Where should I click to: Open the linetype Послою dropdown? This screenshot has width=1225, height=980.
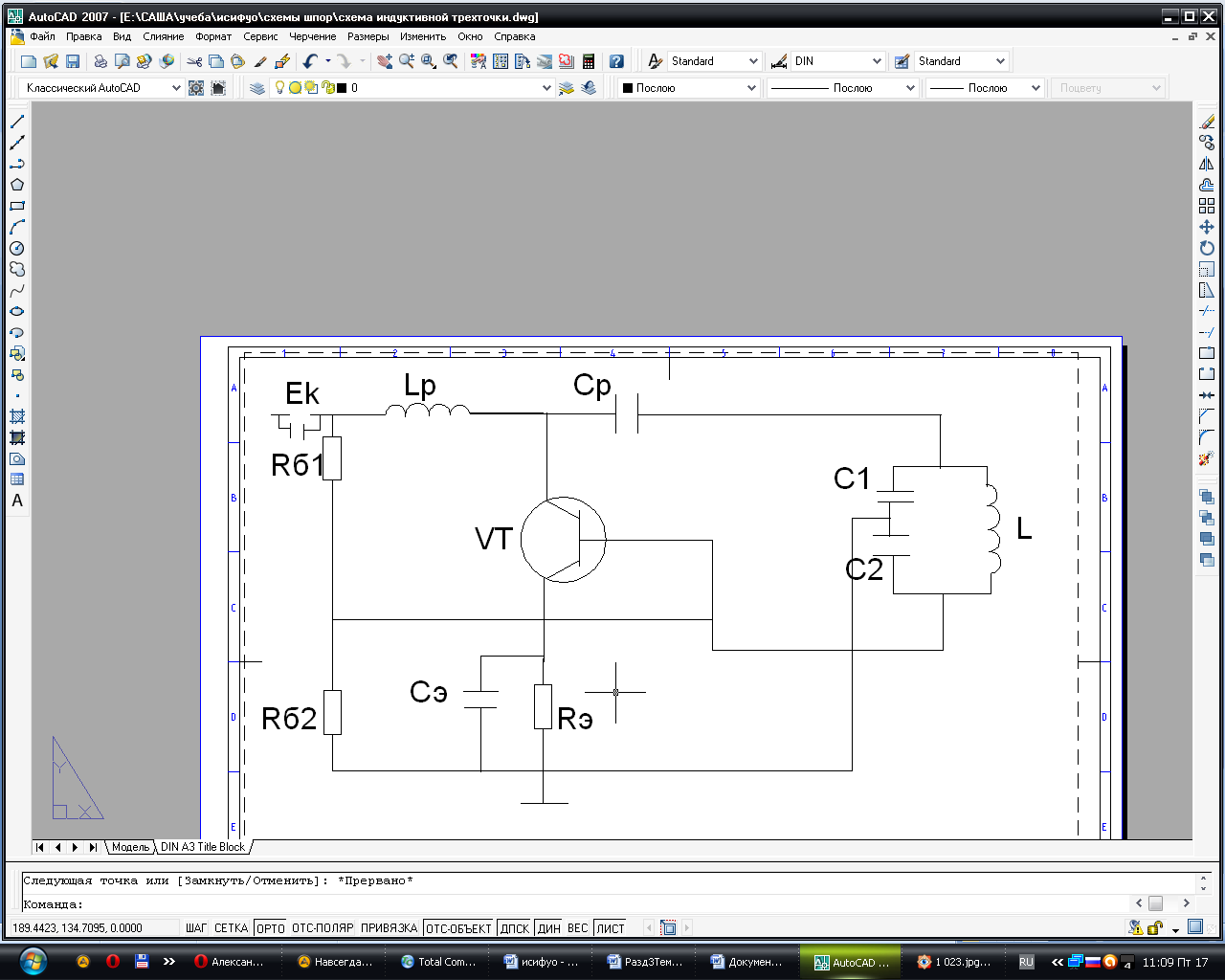pyautogui.click(x=910, y=87)
